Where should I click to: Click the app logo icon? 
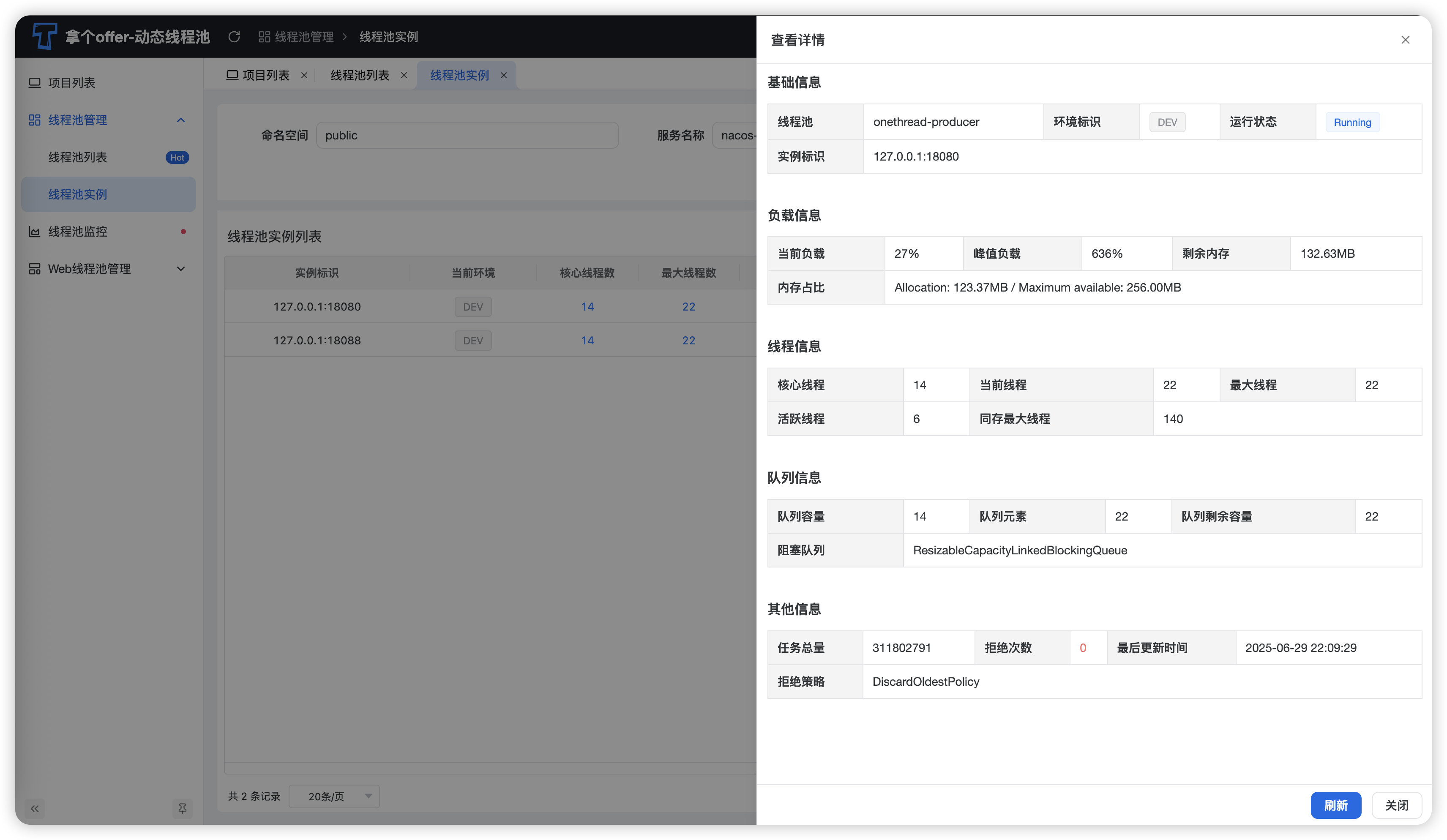[x=44, y=36]
